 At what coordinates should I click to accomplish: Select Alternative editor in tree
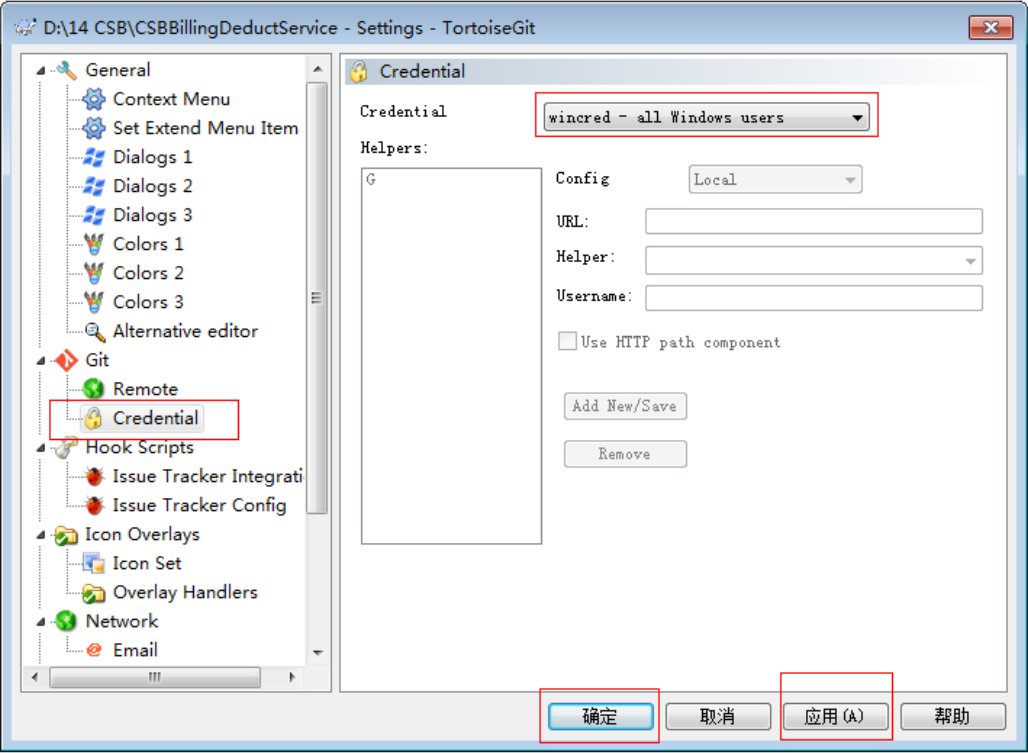(186, 331)
